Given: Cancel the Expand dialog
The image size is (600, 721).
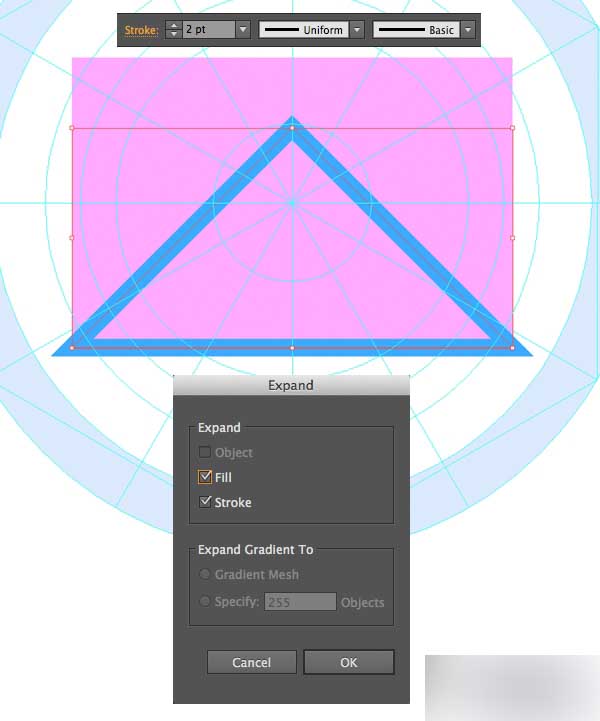Looking at the screenshot, I should [251, 662].
